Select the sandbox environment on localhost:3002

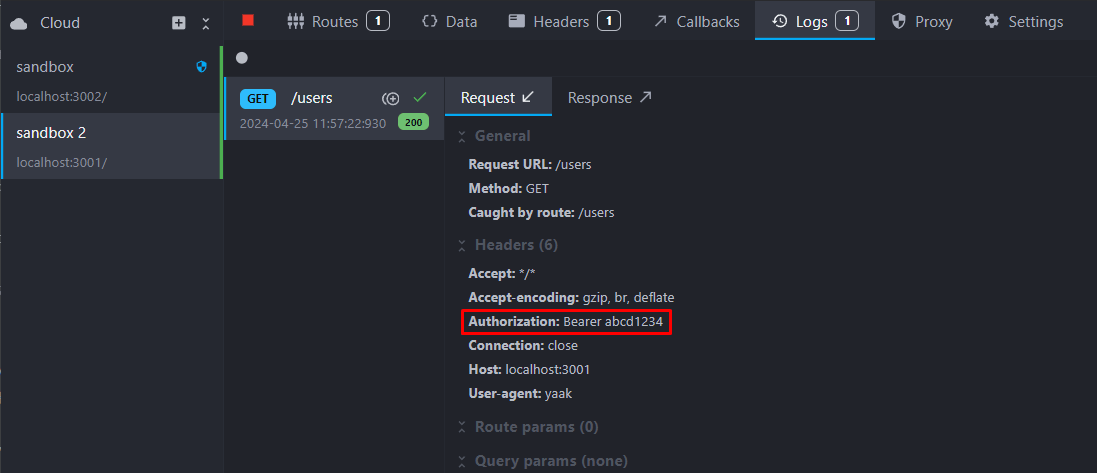click(x=100, y=80)
